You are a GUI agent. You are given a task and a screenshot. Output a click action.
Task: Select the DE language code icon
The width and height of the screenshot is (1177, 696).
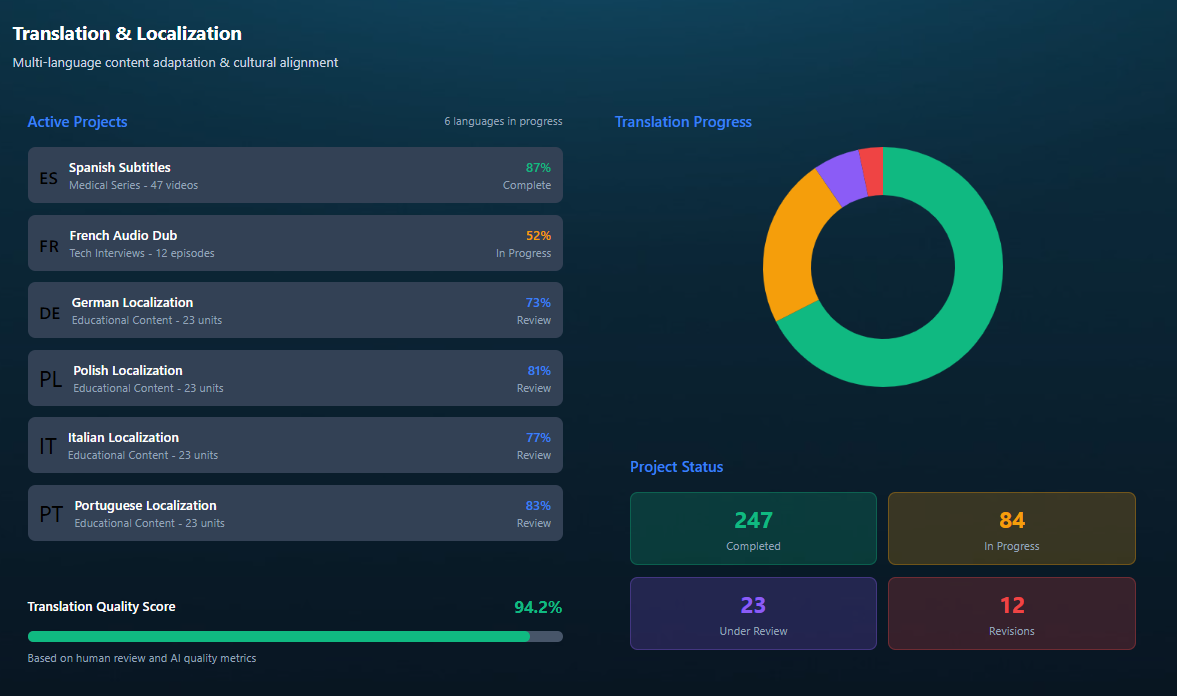click(x=50, y=313)
